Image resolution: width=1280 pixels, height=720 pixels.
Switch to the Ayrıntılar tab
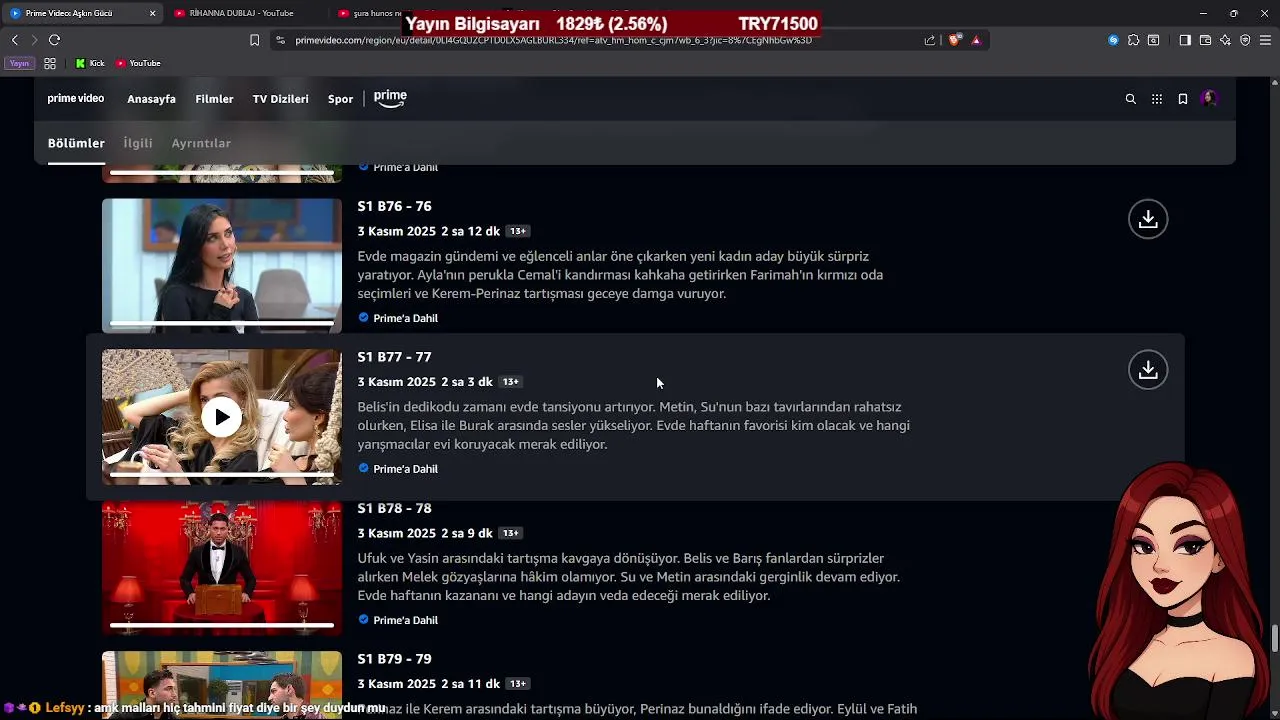click(201, 143)
